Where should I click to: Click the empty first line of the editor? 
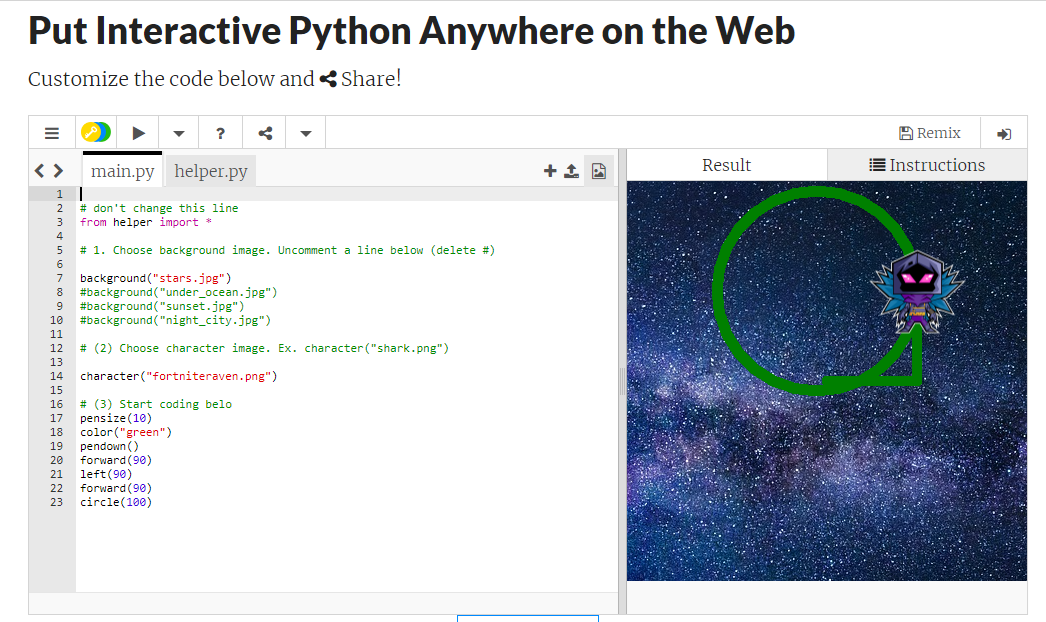click(x=347, y=194)
